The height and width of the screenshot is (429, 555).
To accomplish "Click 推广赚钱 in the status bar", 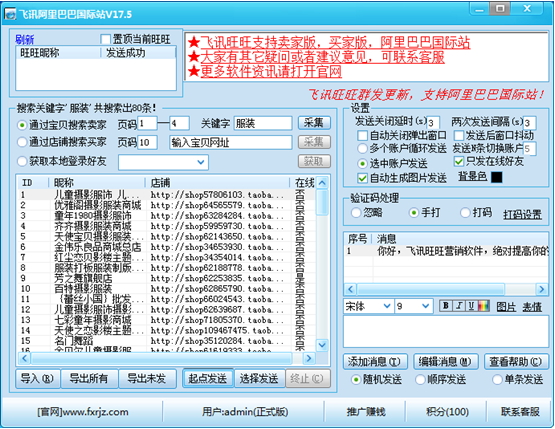I will pos(366,412).
